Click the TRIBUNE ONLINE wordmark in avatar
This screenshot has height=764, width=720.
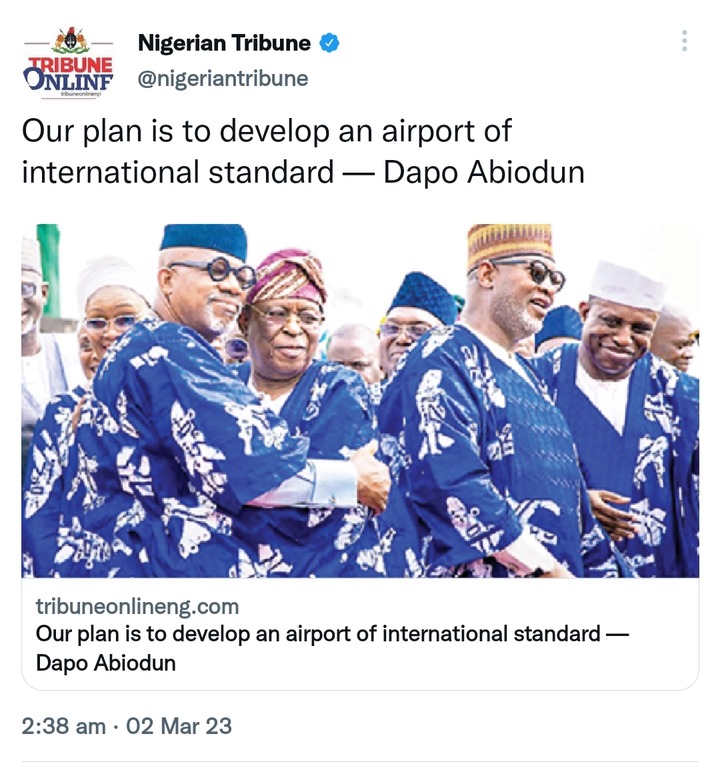pos(68,74)
